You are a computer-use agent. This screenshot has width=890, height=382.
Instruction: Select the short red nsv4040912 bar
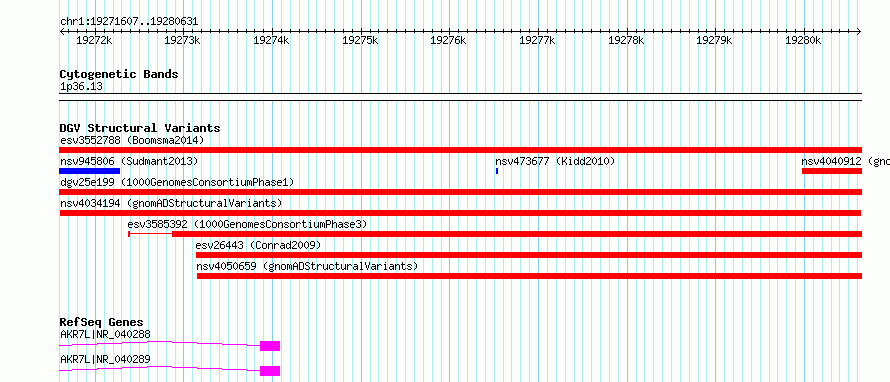coord(832,171)
